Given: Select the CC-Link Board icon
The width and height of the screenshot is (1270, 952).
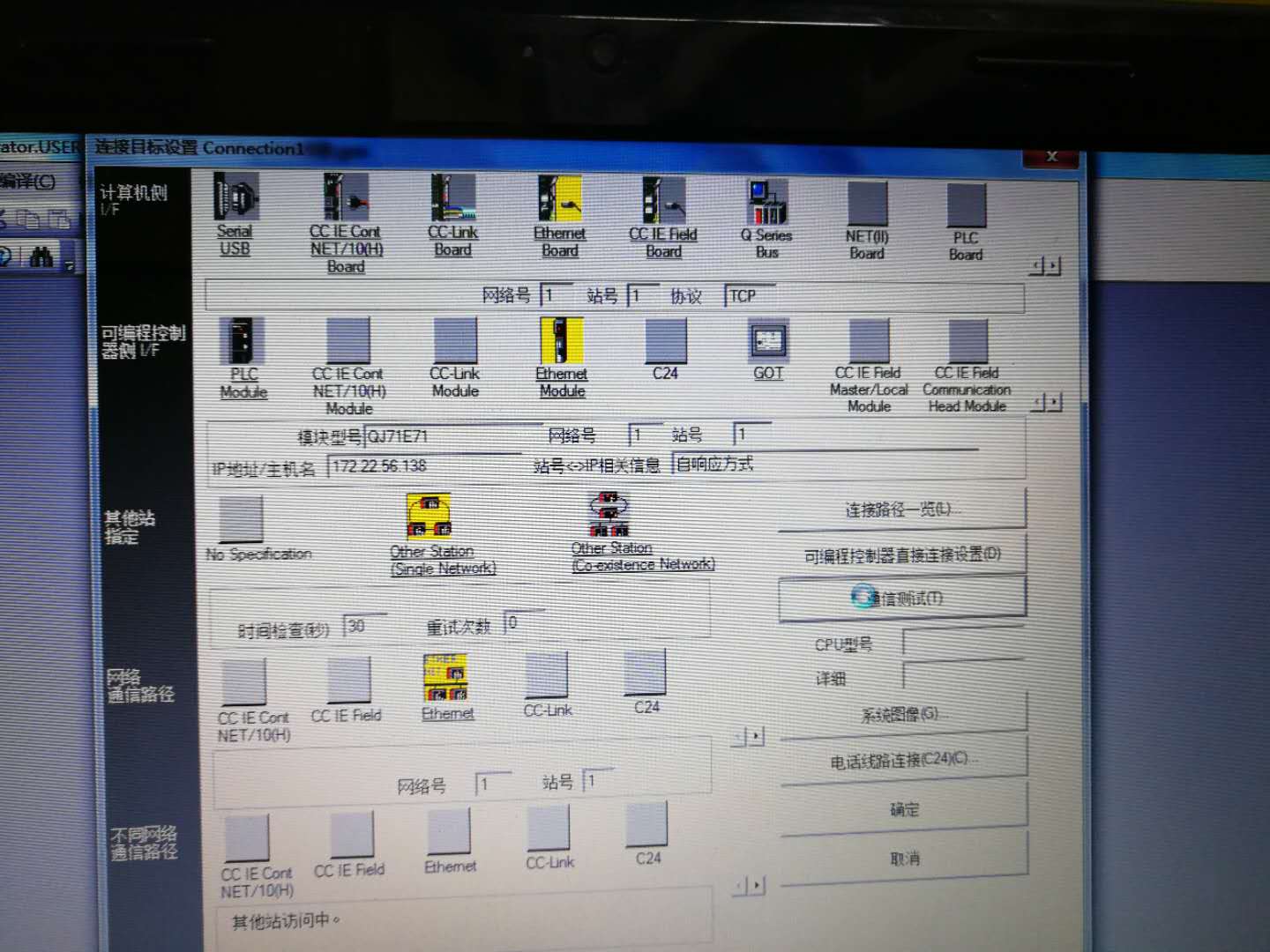Looking at the screenshot, I should [452, 199].
